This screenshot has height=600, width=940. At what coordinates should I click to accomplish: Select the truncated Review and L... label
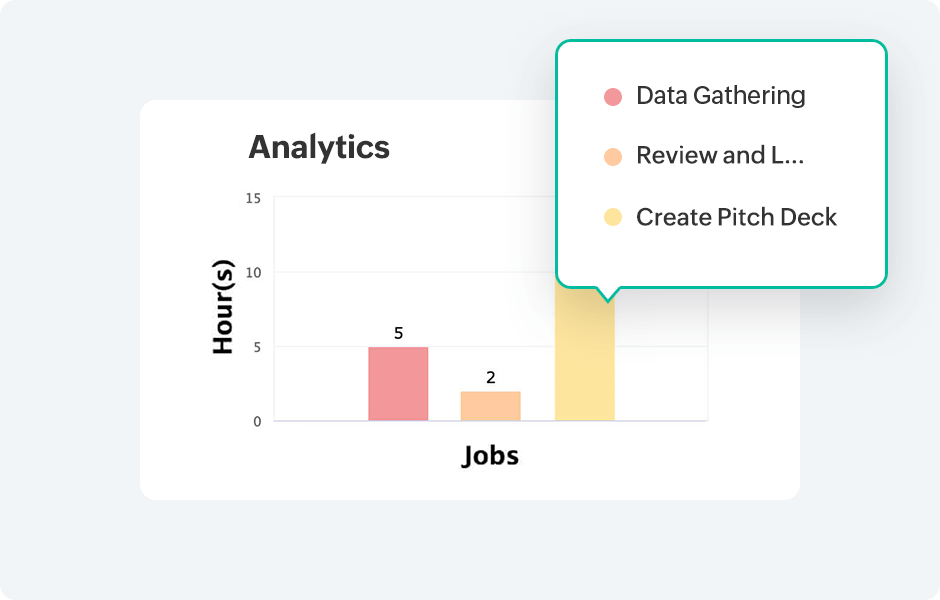pyautogui.click(x=720, y=156)
